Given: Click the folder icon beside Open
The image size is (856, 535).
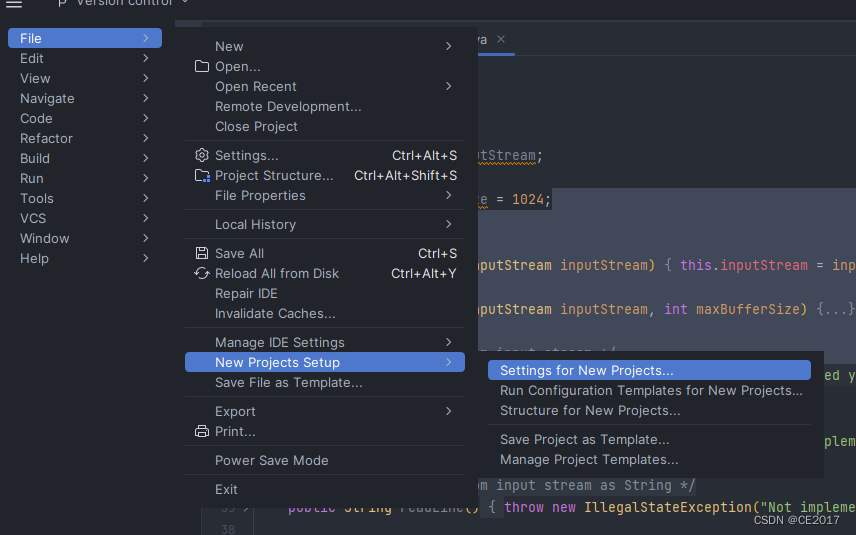Looking at the screenshot, I should (x=202, y=67).
